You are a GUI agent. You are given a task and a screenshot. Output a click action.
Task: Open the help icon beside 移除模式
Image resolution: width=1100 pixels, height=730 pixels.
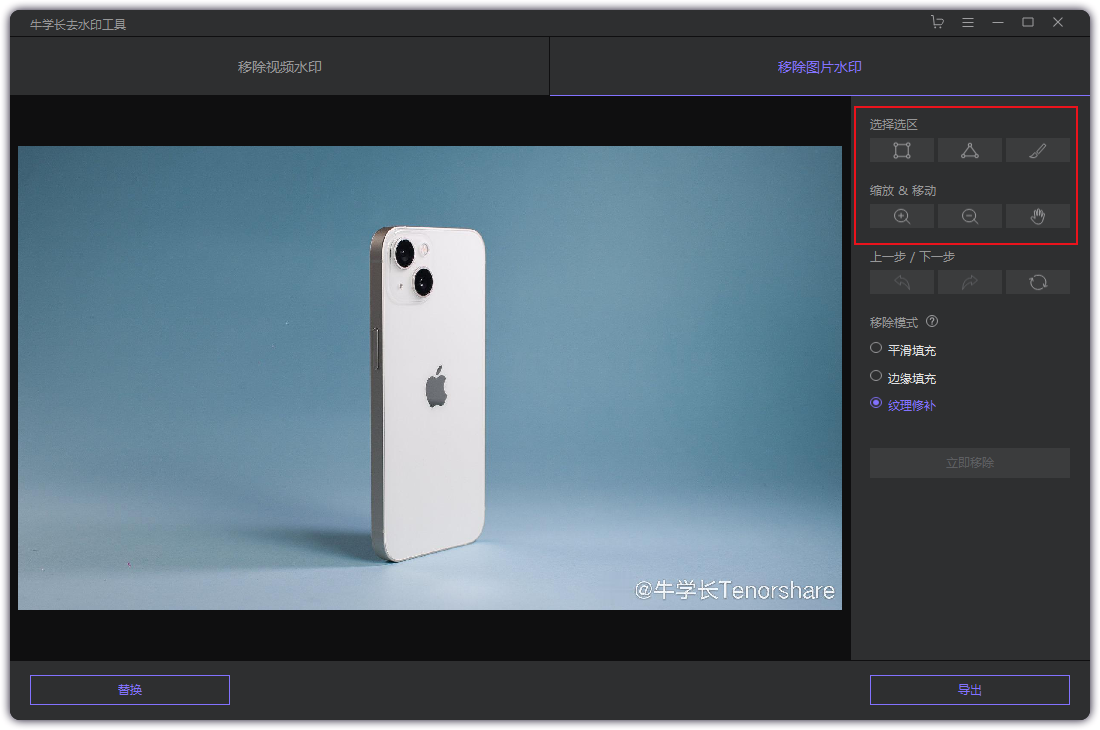click(932, 322)
